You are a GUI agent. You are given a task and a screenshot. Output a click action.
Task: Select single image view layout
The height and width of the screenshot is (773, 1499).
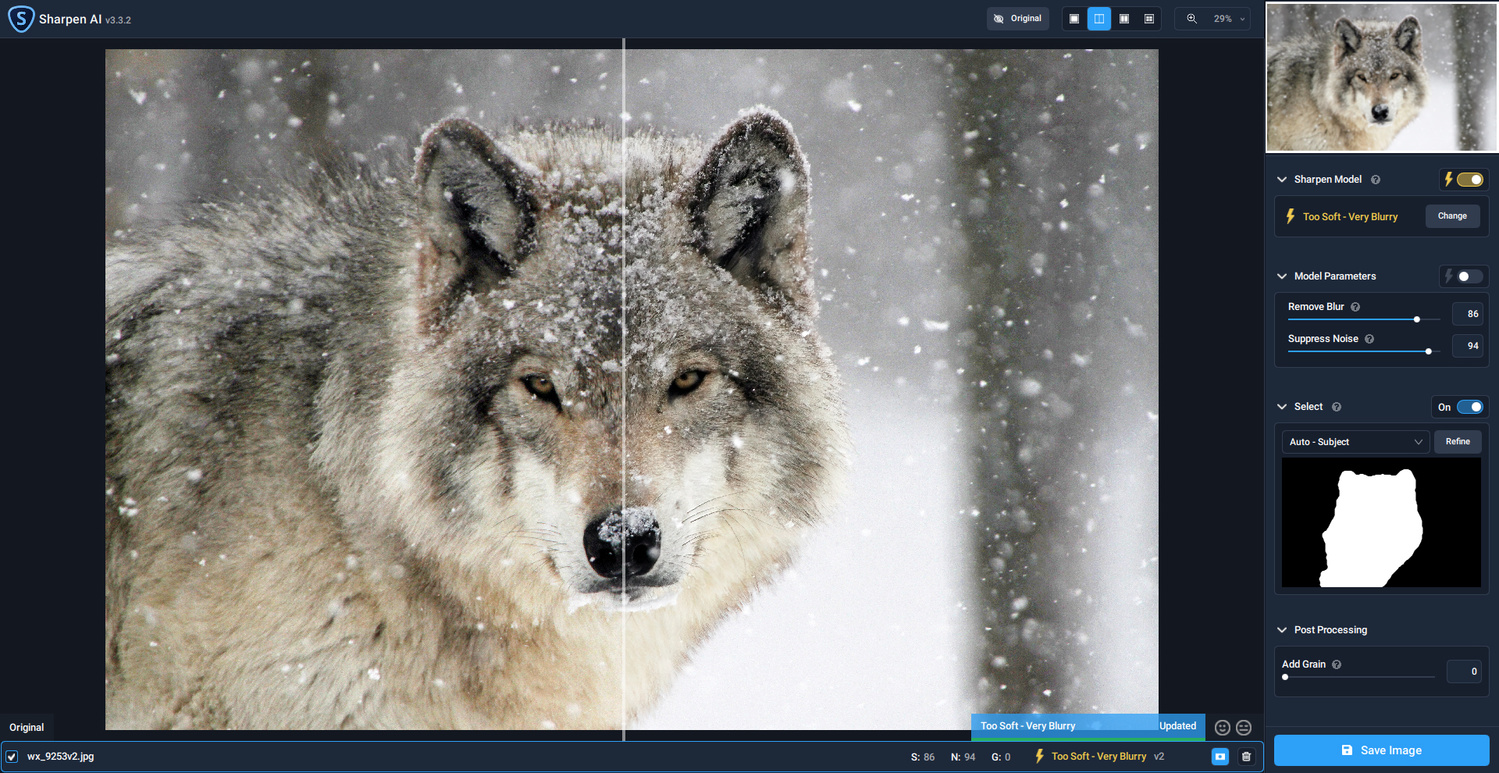pyautogui.click(x=1074, y=19)
